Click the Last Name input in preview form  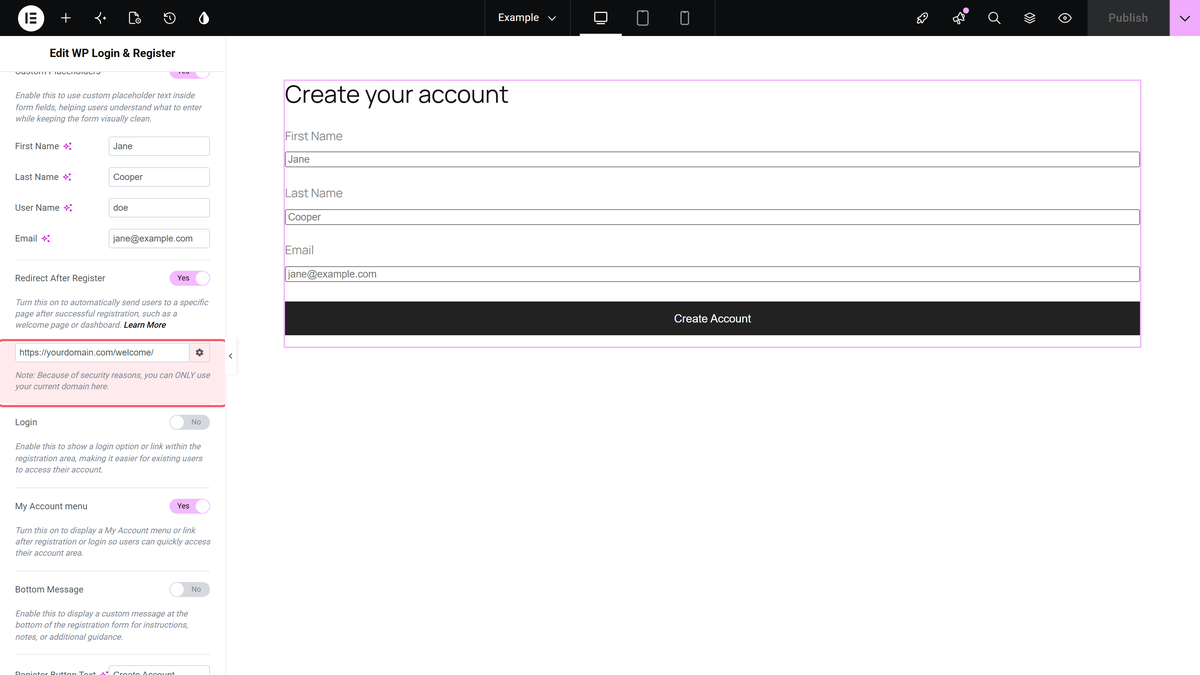712,217
